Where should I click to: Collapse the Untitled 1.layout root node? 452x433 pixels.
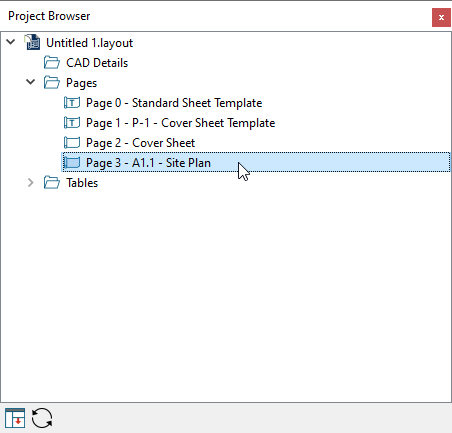pos(11,42)
